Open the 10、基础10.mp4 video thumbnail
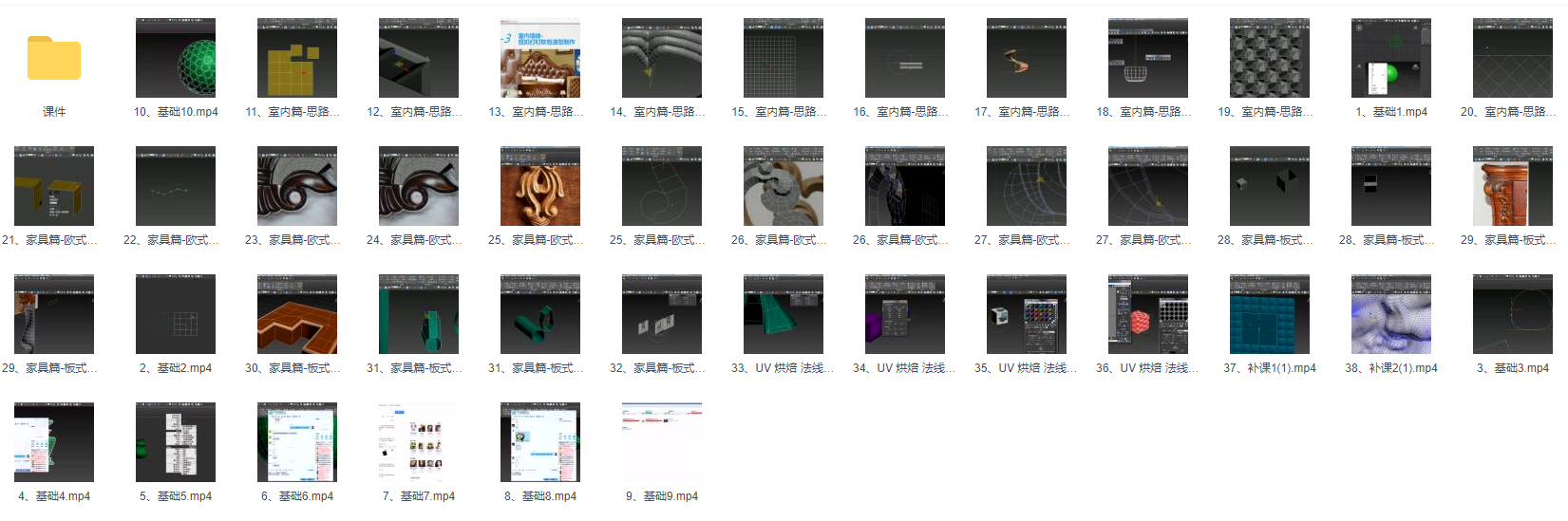The width and height of the screenshot is (1568, 521). tap(176, 58)
